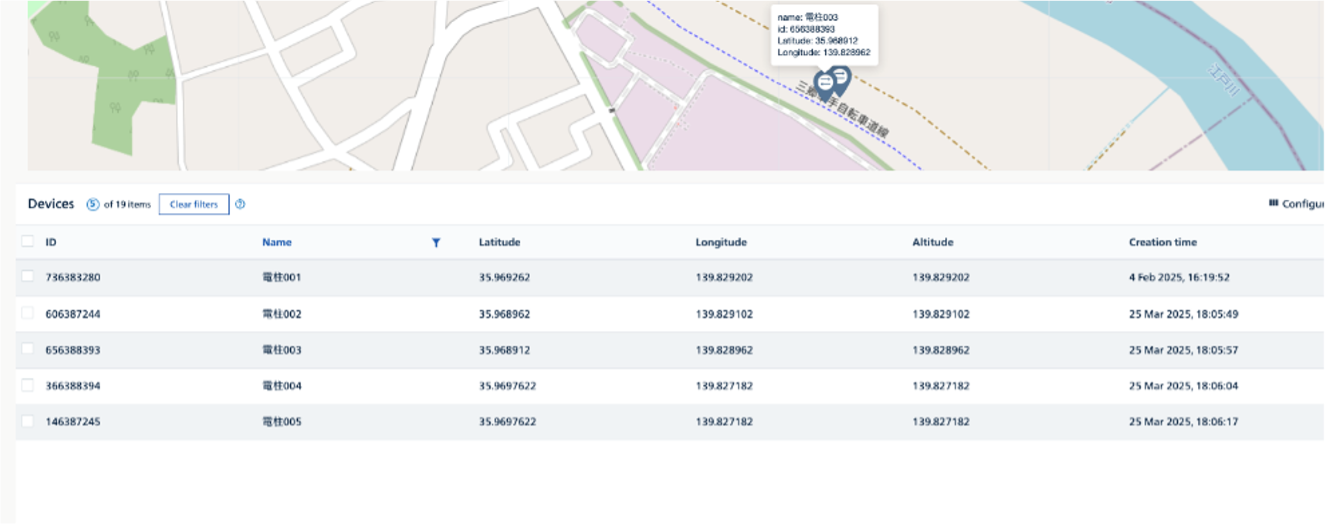1329x528 pixels.
Task: Click the Name column filter funnel icon
Action: point(436,243)
